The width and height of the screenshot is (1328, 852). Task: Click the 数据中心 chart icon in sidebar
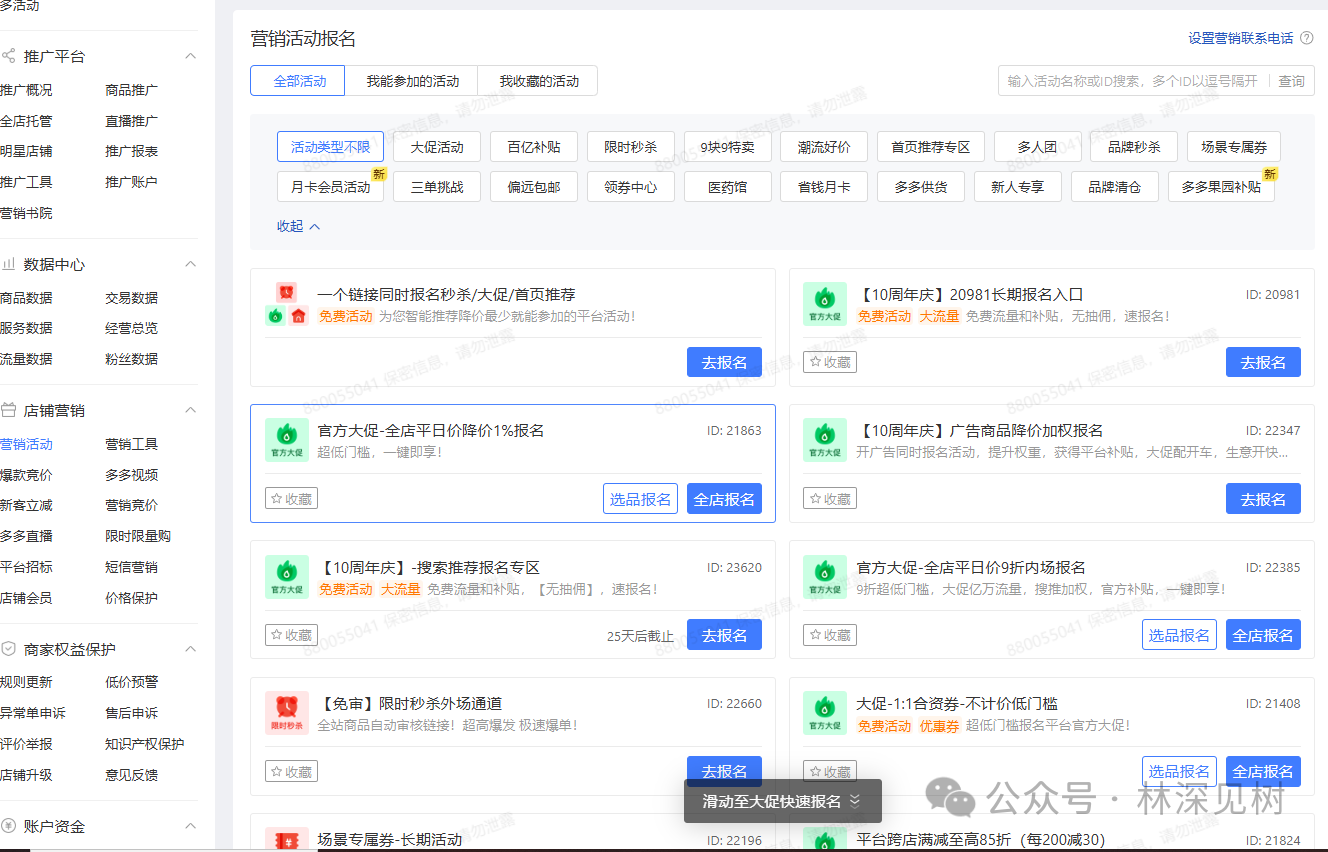(9, 265)
